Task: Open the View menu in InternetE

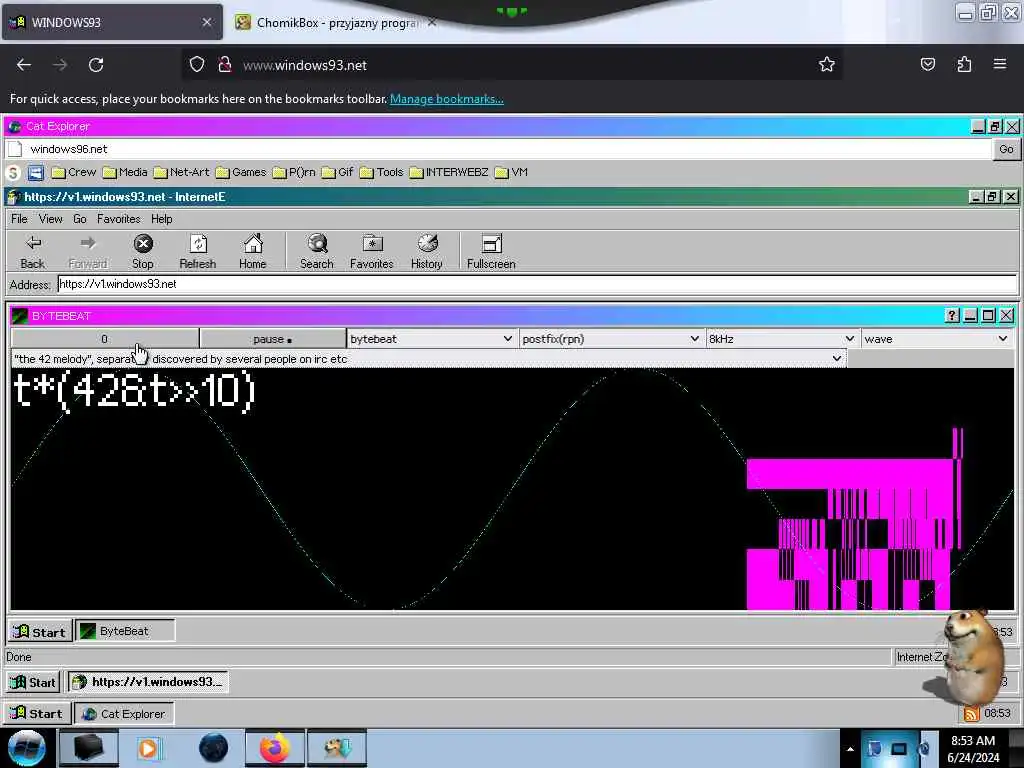Action: (50, 219)
